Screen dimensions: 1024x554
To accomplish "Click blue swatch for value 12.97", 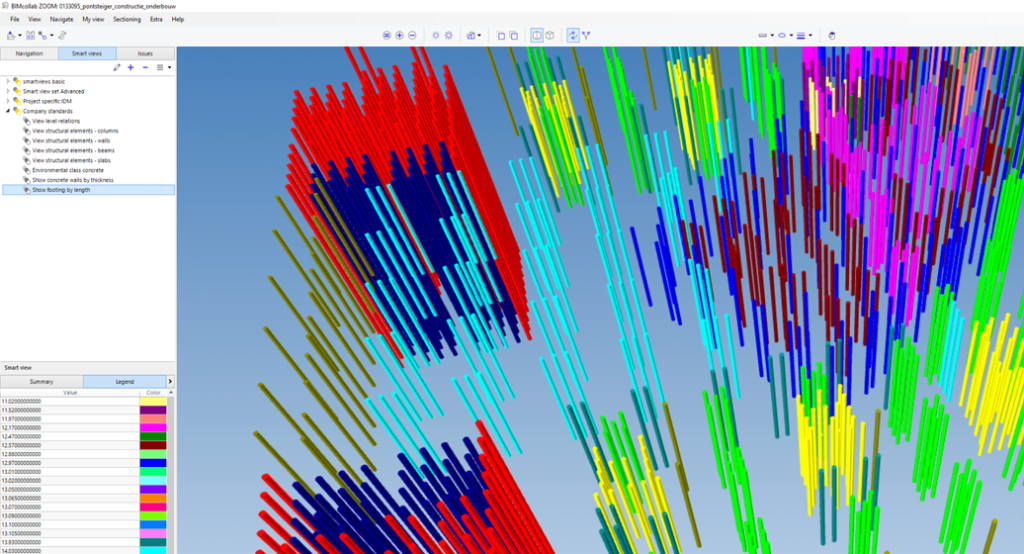I will pos(153,463).
